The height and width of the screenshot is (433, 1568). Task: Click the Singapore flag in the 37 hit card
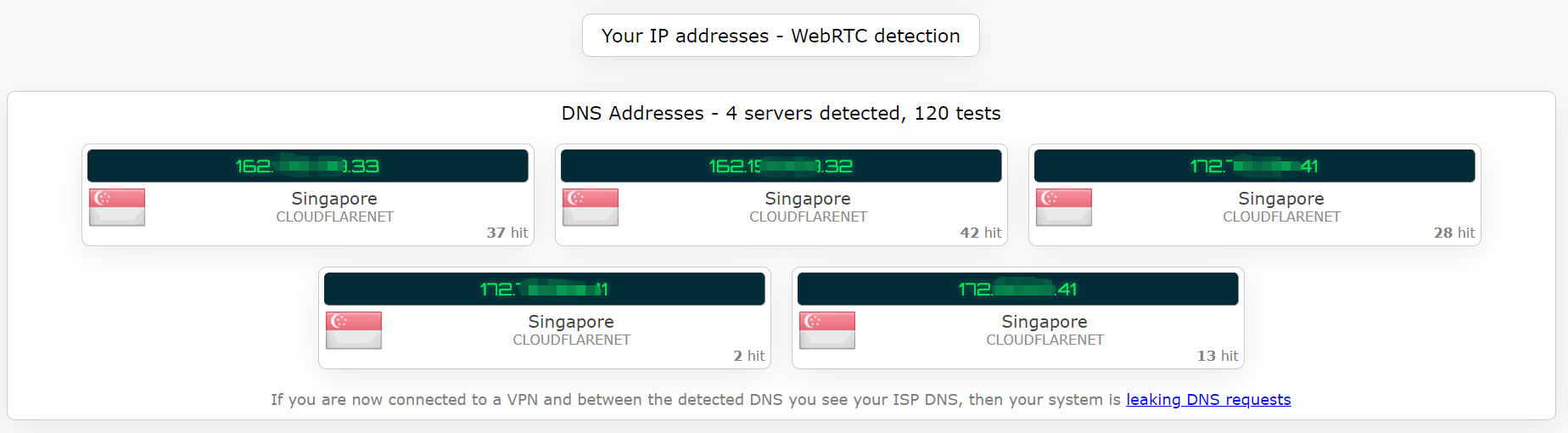point(117,207)
